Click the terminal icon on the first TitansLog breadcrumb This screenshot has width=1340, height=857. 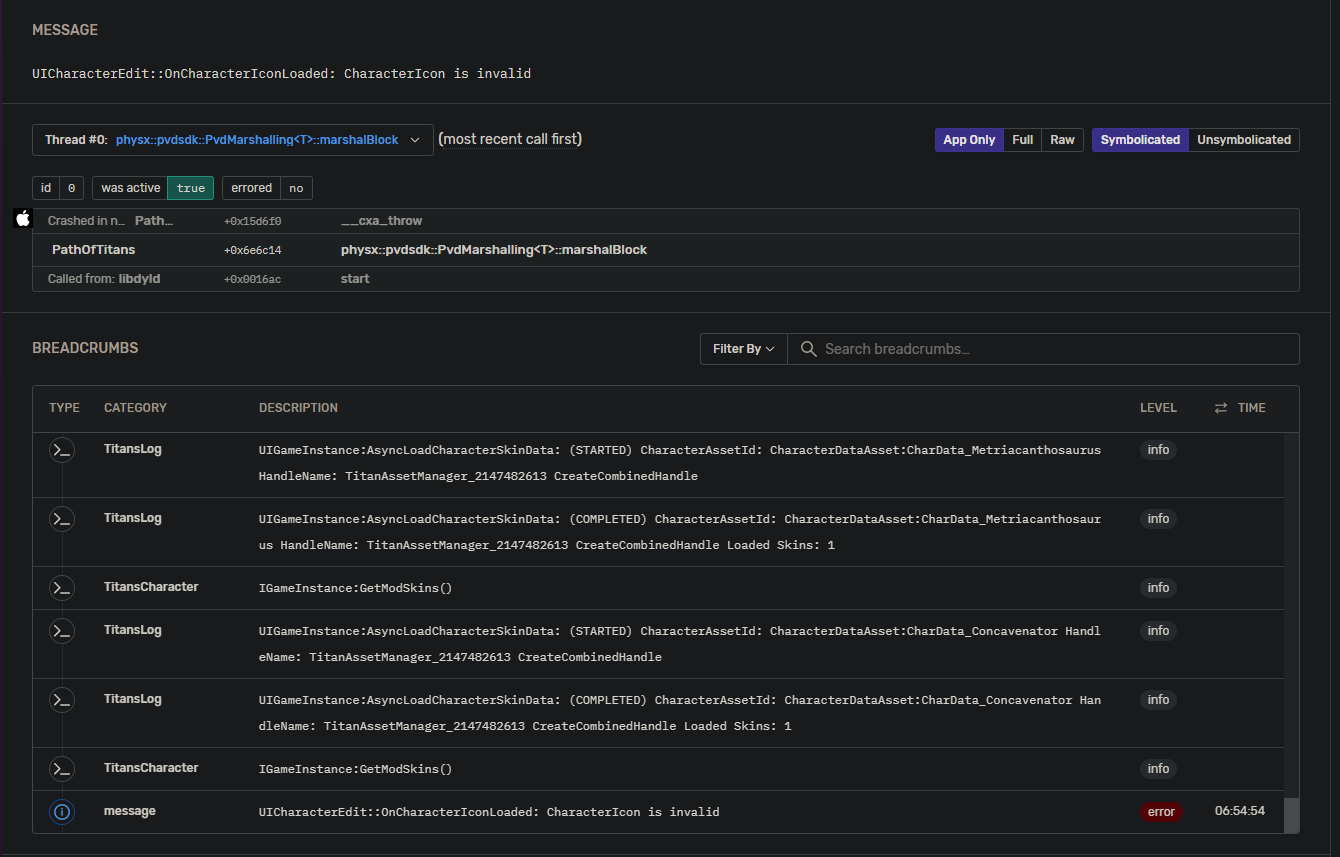[62, 450]
